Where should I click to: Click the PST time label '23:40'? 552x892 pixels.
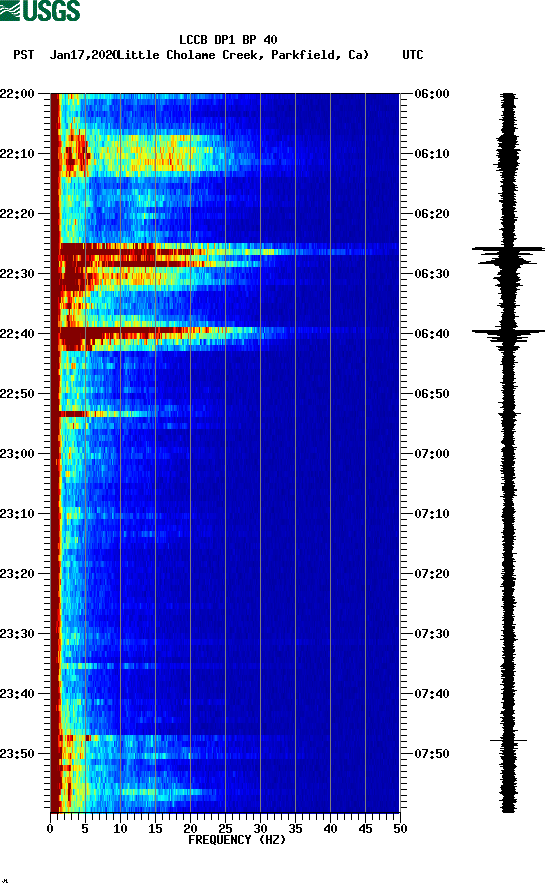(18, 694)
